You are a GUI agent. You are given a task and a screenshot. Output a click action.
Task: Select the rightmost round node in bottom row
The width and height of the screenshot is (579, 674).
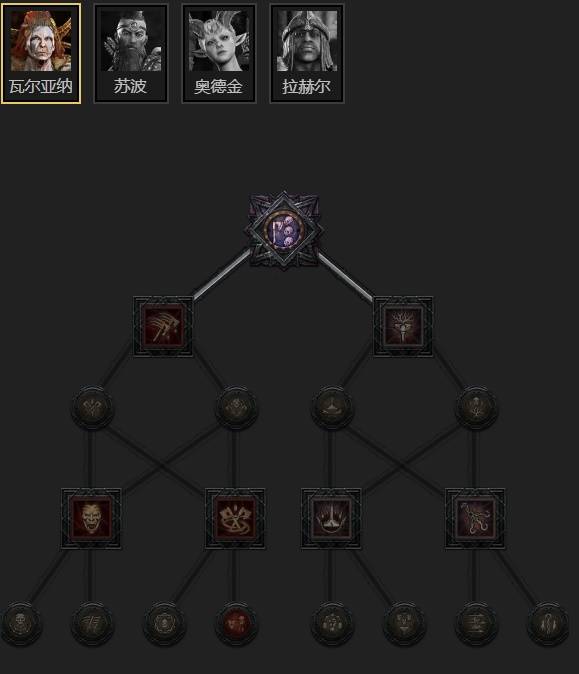(x=548, y=623)
